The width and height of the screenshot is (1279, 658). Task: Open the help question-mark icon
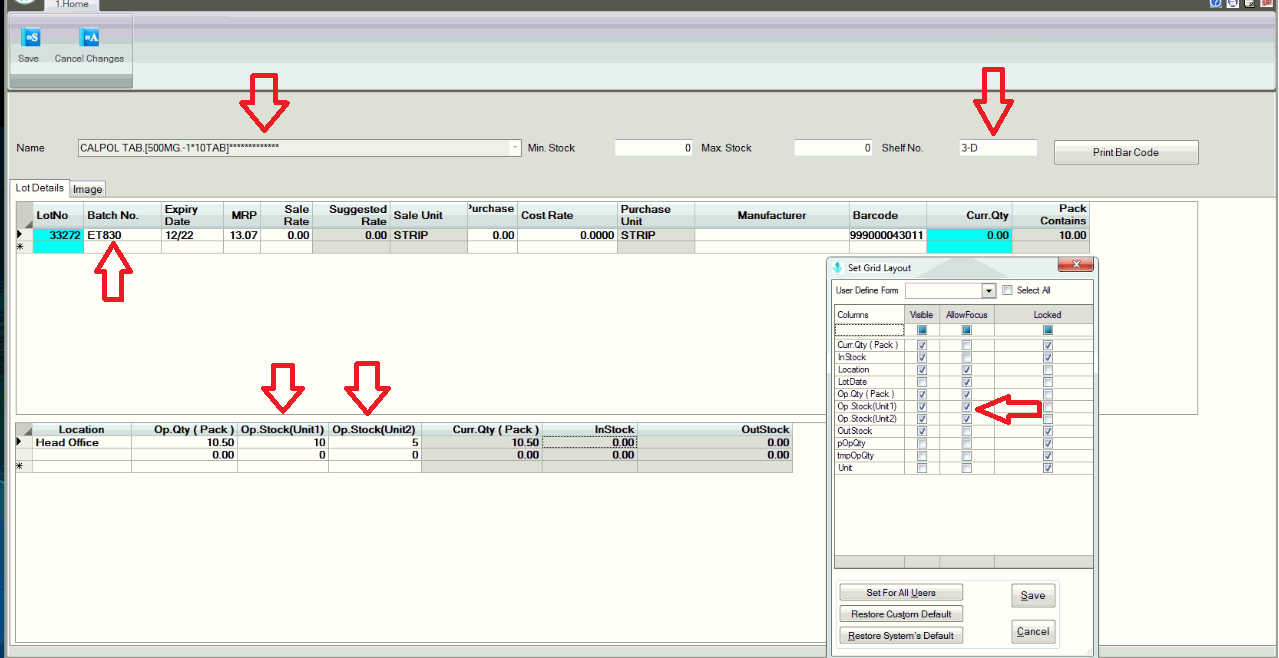click(1215, 4)
